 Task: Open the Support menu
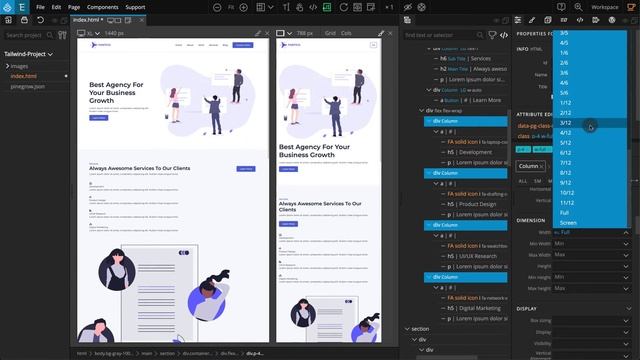135,7
